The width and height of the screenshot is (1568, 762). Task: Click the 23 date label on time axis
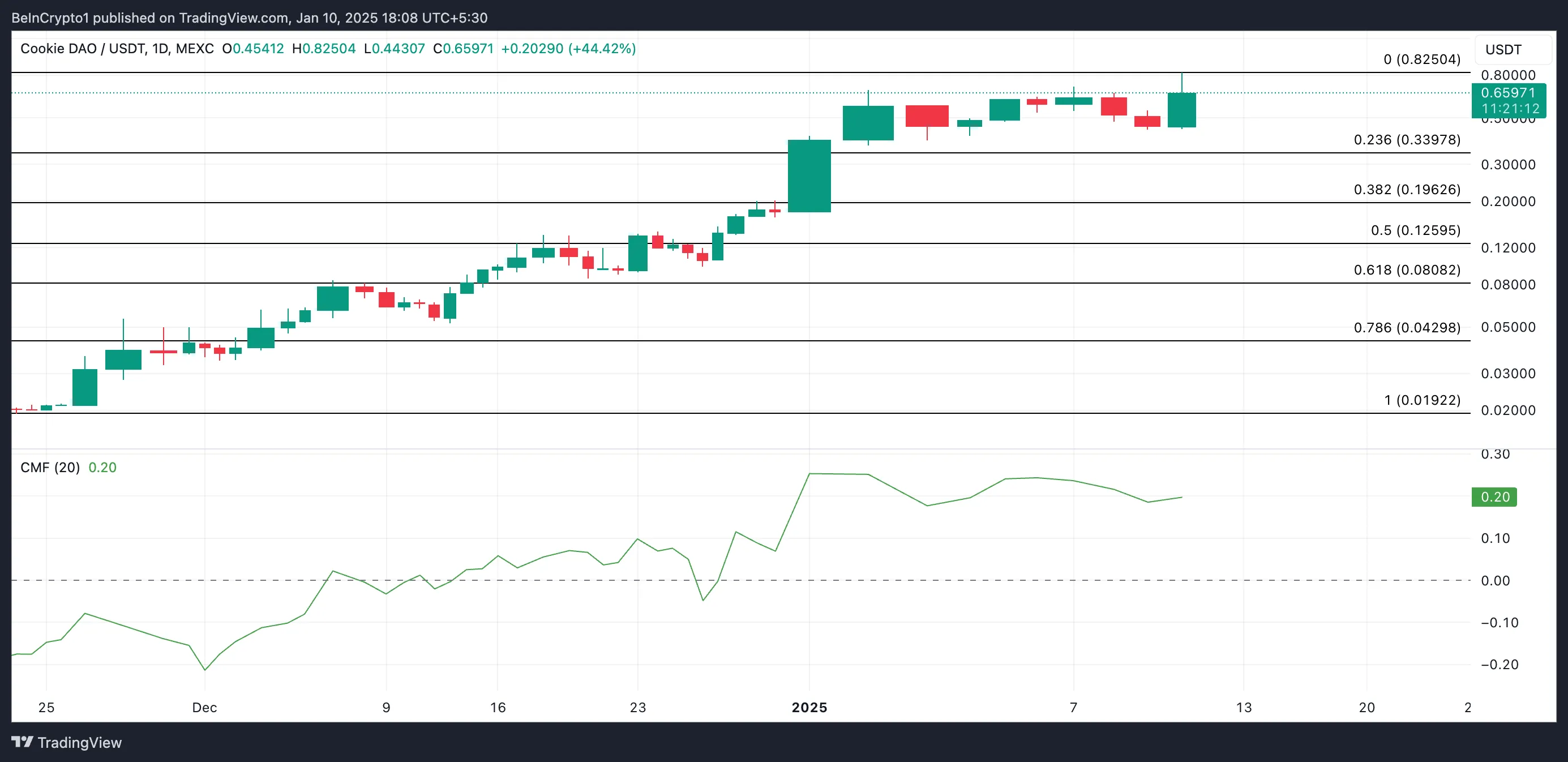click(x=638, y=708)
